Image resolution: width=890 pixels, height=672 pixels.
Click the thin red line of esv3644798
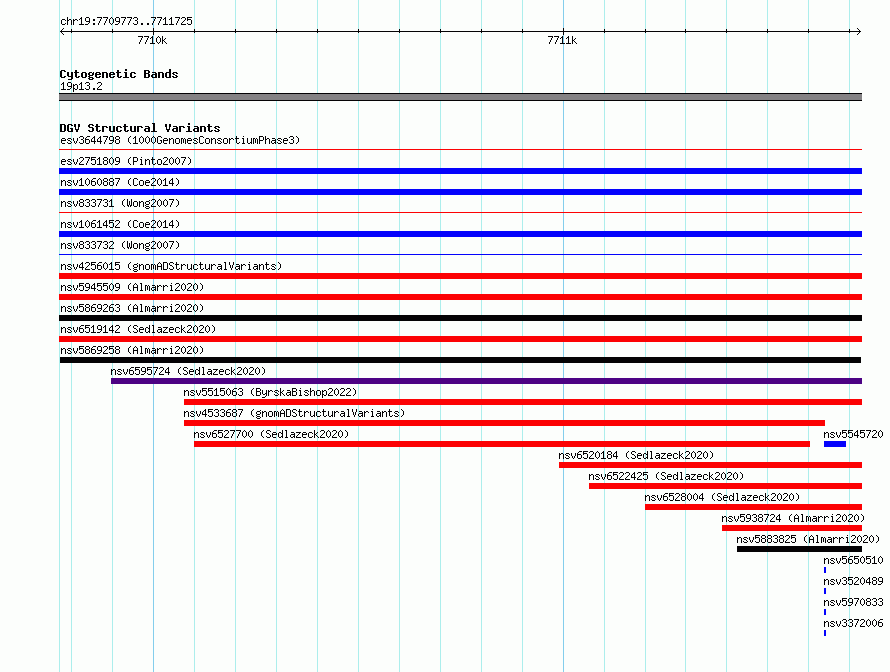pyautogui.click(x=460, y=150)
